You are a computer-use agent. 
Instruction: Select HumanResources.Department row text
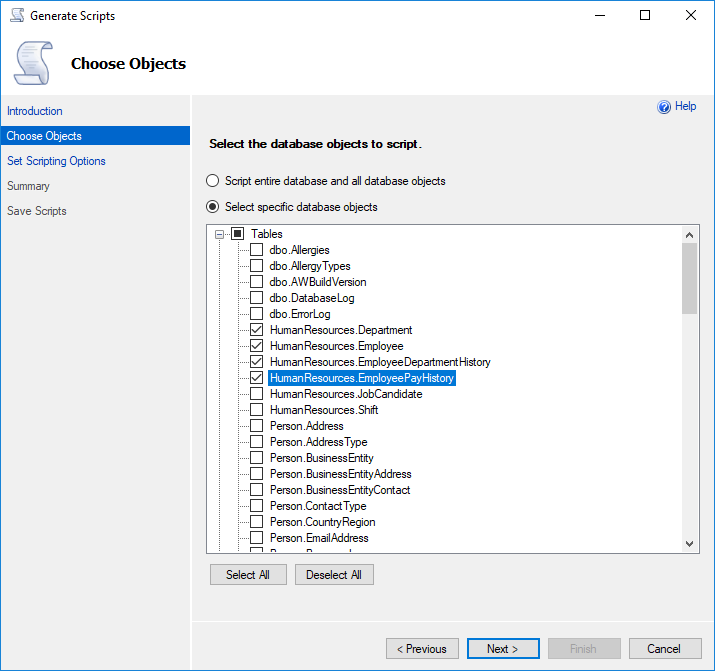[x=341, y=330]
